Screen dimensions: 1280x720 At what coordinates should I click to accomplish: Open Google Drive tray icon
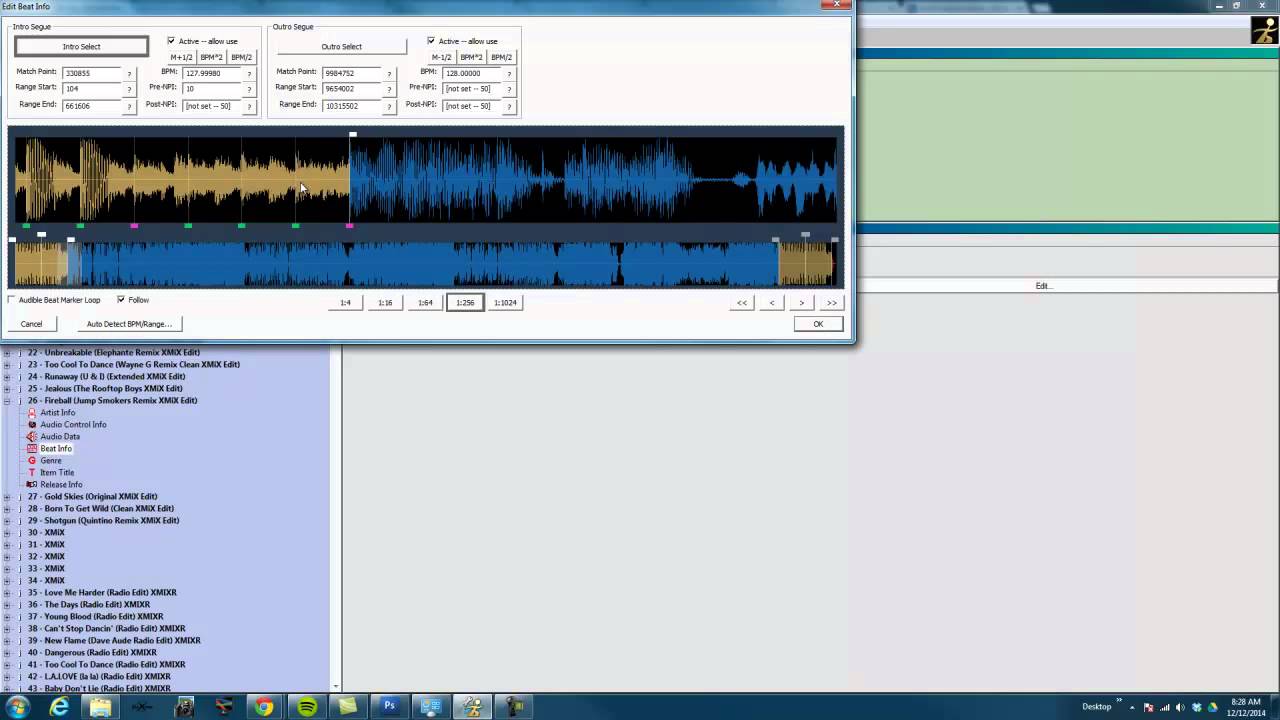click(1213, 707)
